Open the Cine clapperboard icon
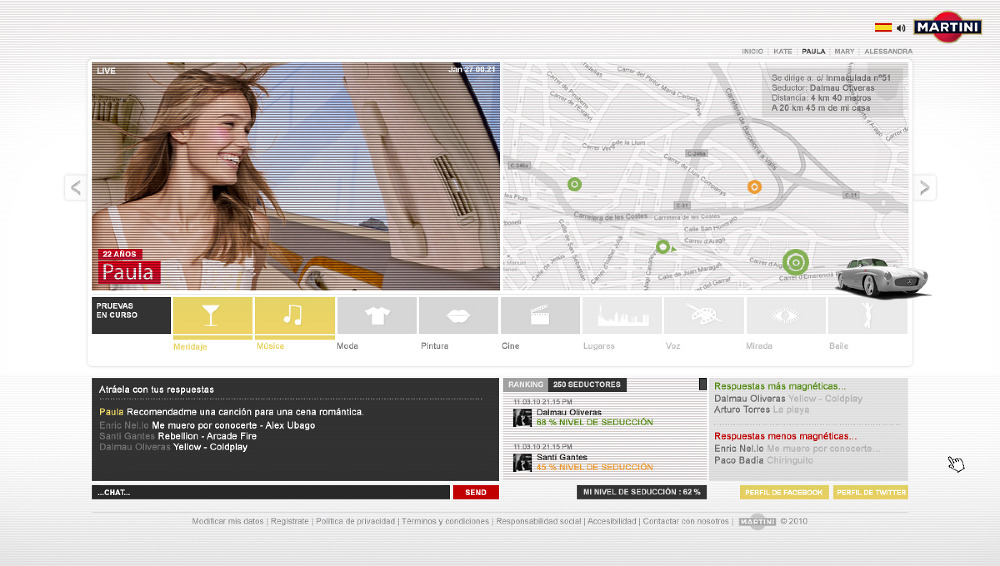This screenshot has width=1000, height=566. (540, 316)
